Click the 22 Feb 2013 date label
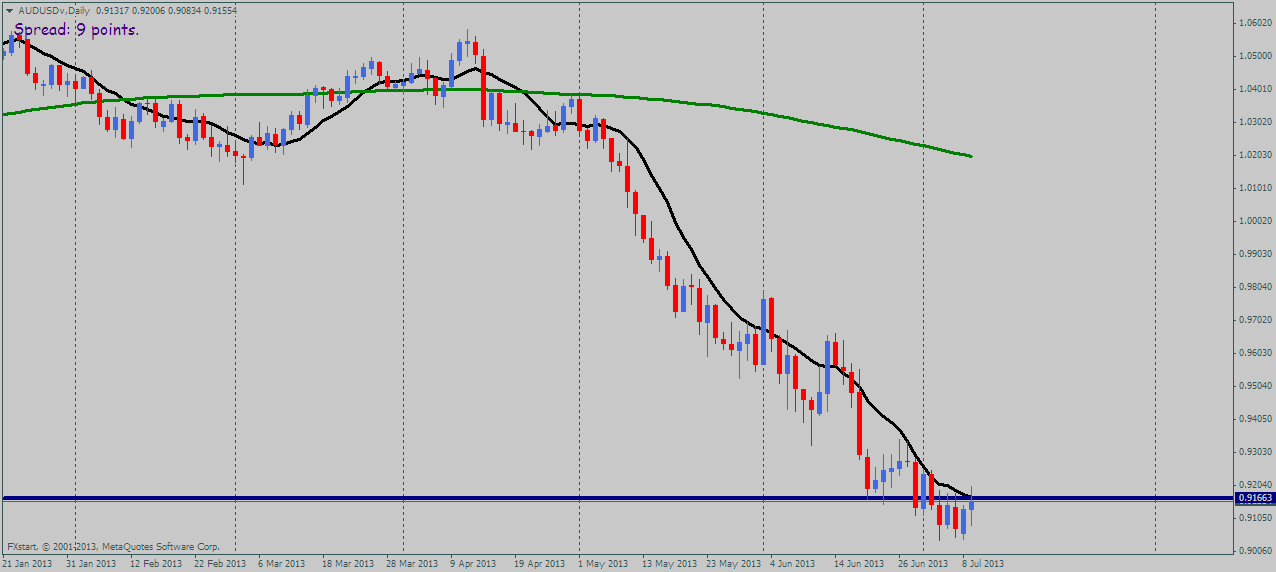Image resolution: width=1276 pixels, height=572 pixels. point(220,564)
